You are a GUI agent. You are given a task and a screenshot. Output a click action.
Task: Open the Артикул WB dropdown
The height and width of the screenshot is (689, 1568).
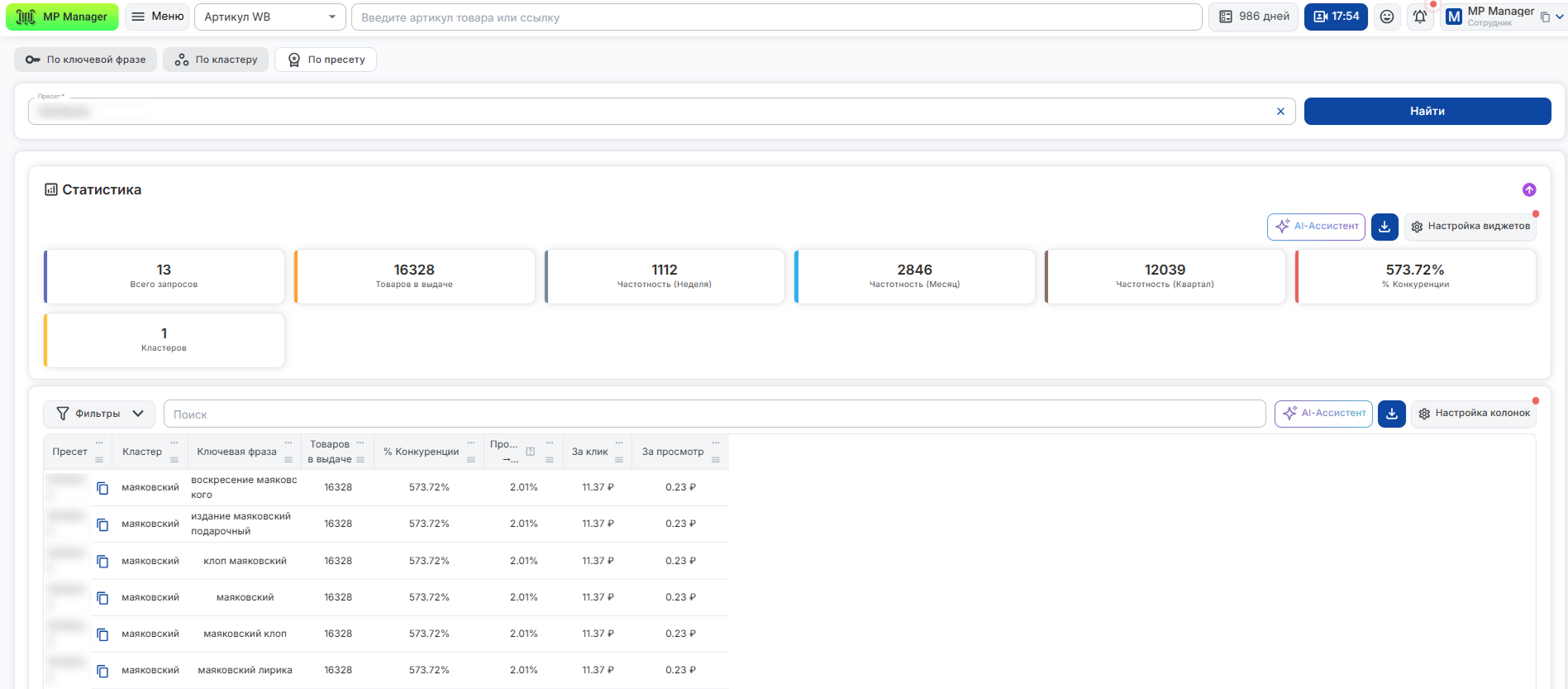click(269, 17)
